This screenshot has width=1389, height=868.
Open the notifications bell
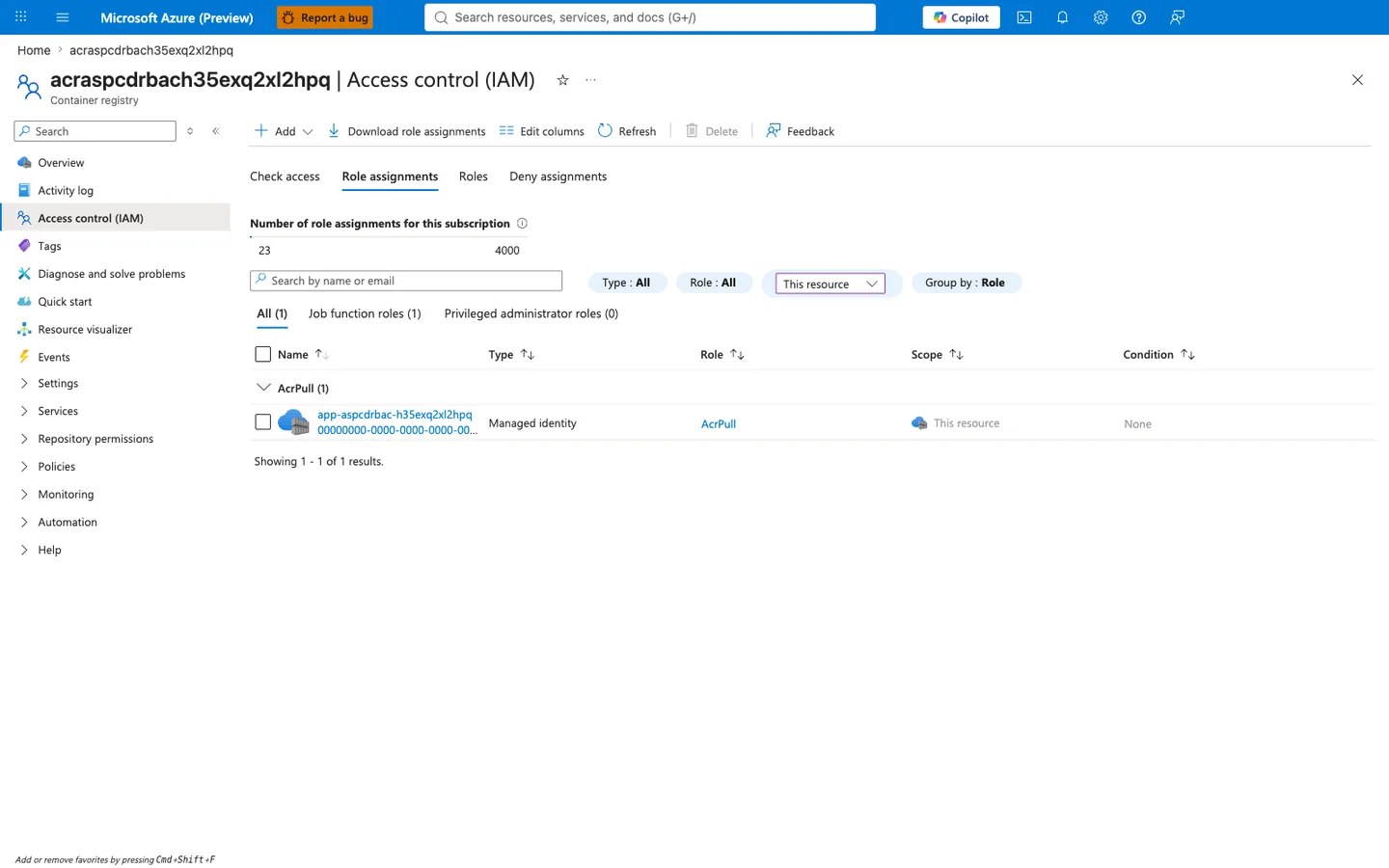(1062, 17)
